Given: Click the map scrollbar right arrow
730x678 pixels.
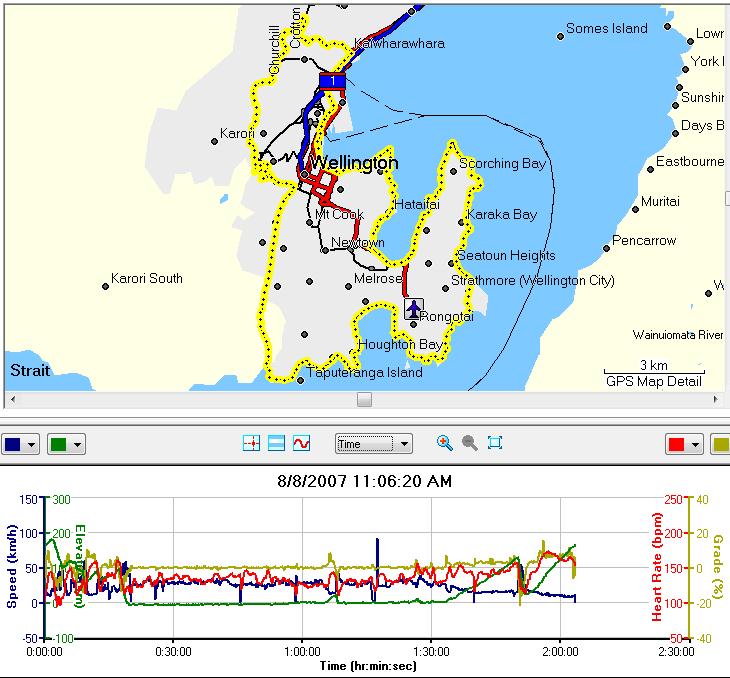Looking at the screenshot, I should tap(716, 399).
